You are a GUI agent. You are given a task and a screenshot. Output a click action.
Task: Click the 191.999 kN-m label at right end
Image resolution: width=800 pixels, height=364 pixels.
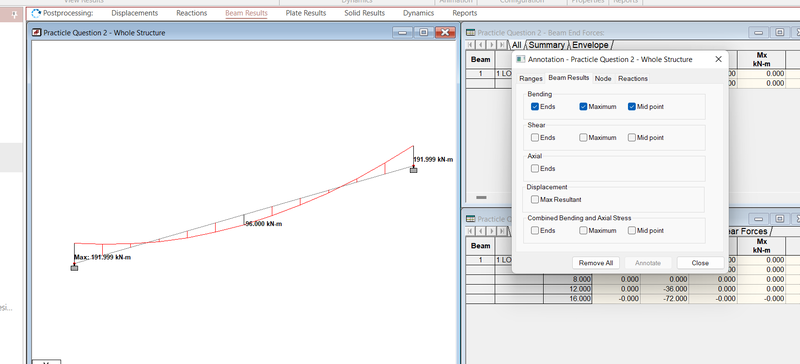click(x=433, y=159)
